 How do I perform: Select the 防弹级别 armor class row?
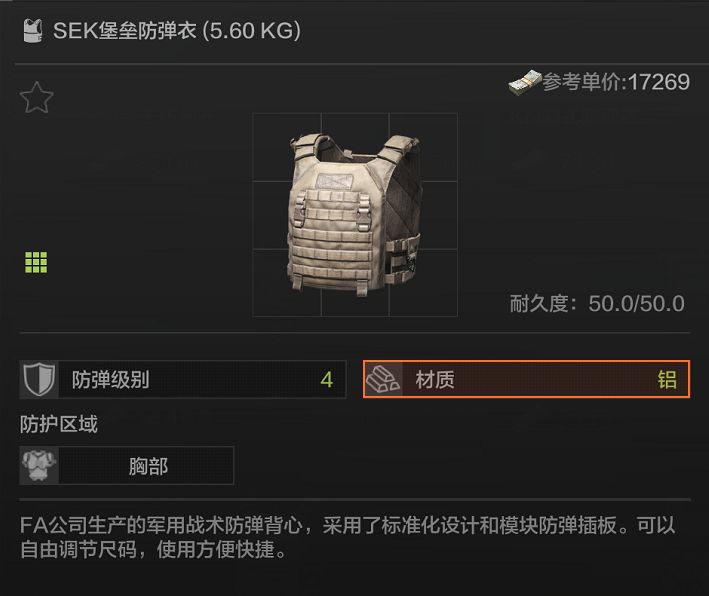click(183, 379)
